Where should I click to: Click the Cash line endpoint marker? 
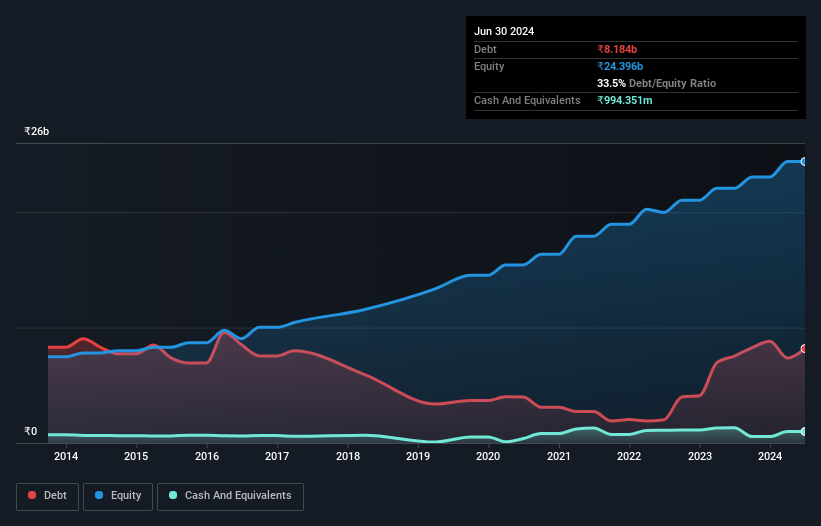coord(804,432)
